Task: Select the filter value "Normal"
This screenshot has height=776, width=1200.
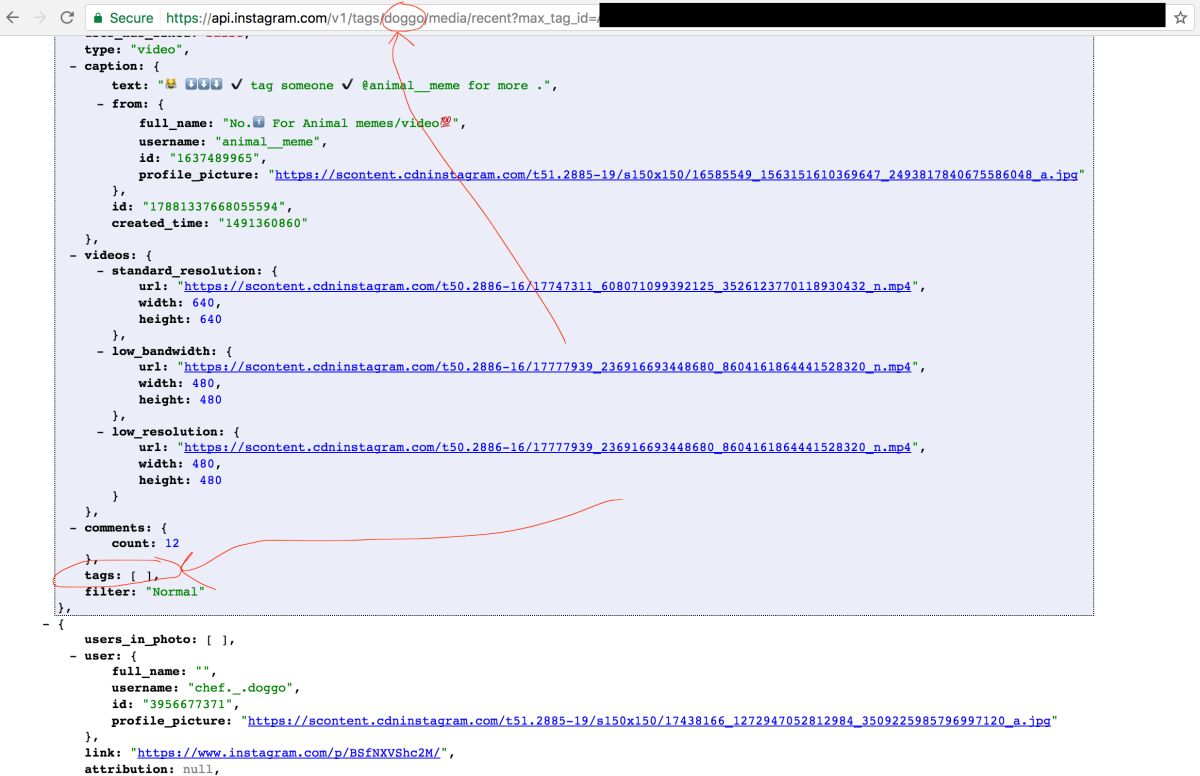Action: pyautogui.click(x=176, y=591)
